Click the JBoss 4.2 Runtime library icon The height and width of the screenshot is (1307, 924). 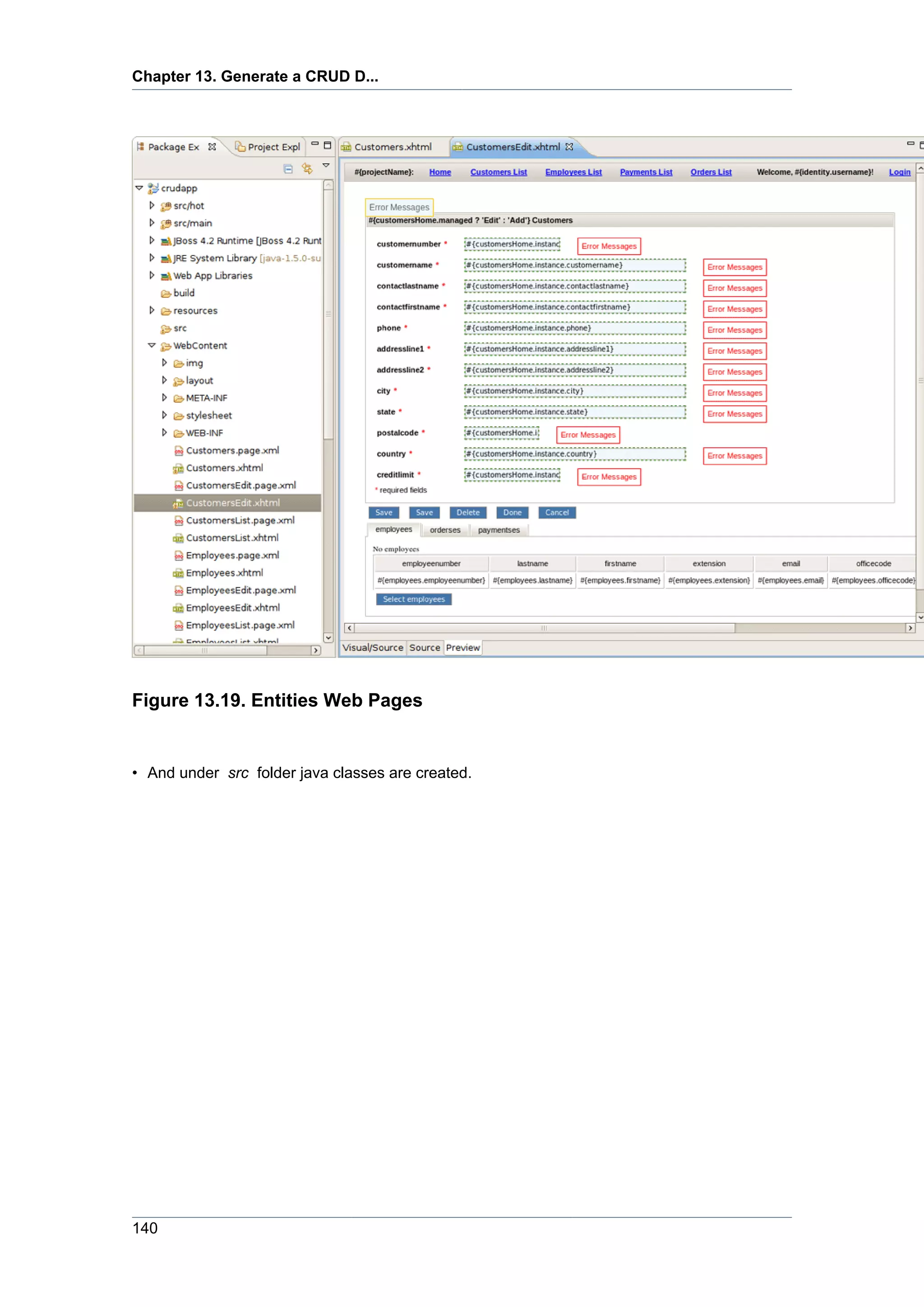tap(166, 241)
